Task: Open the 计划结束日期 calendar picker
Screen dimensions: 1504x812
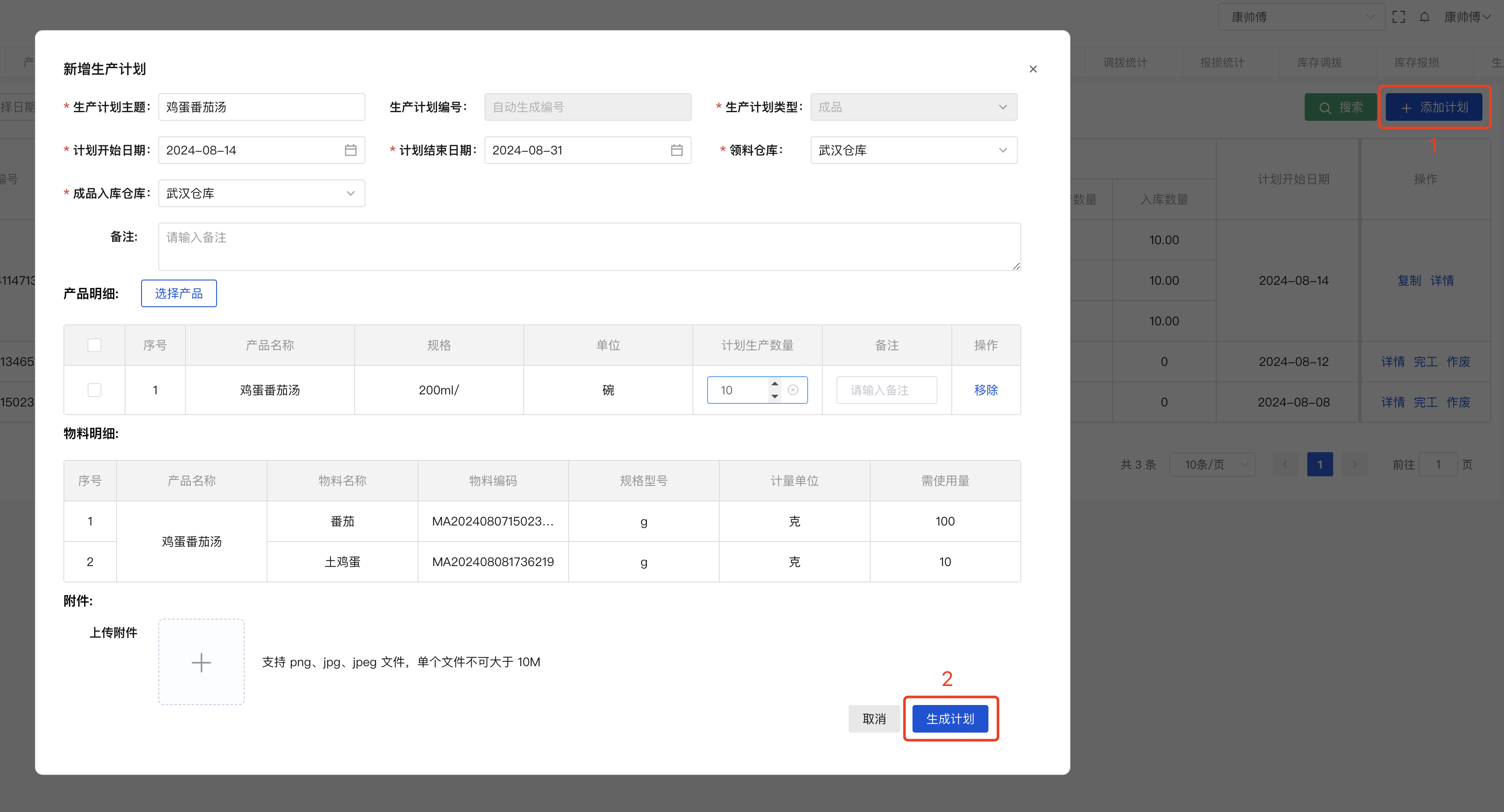Action: (x=677, y=150)
